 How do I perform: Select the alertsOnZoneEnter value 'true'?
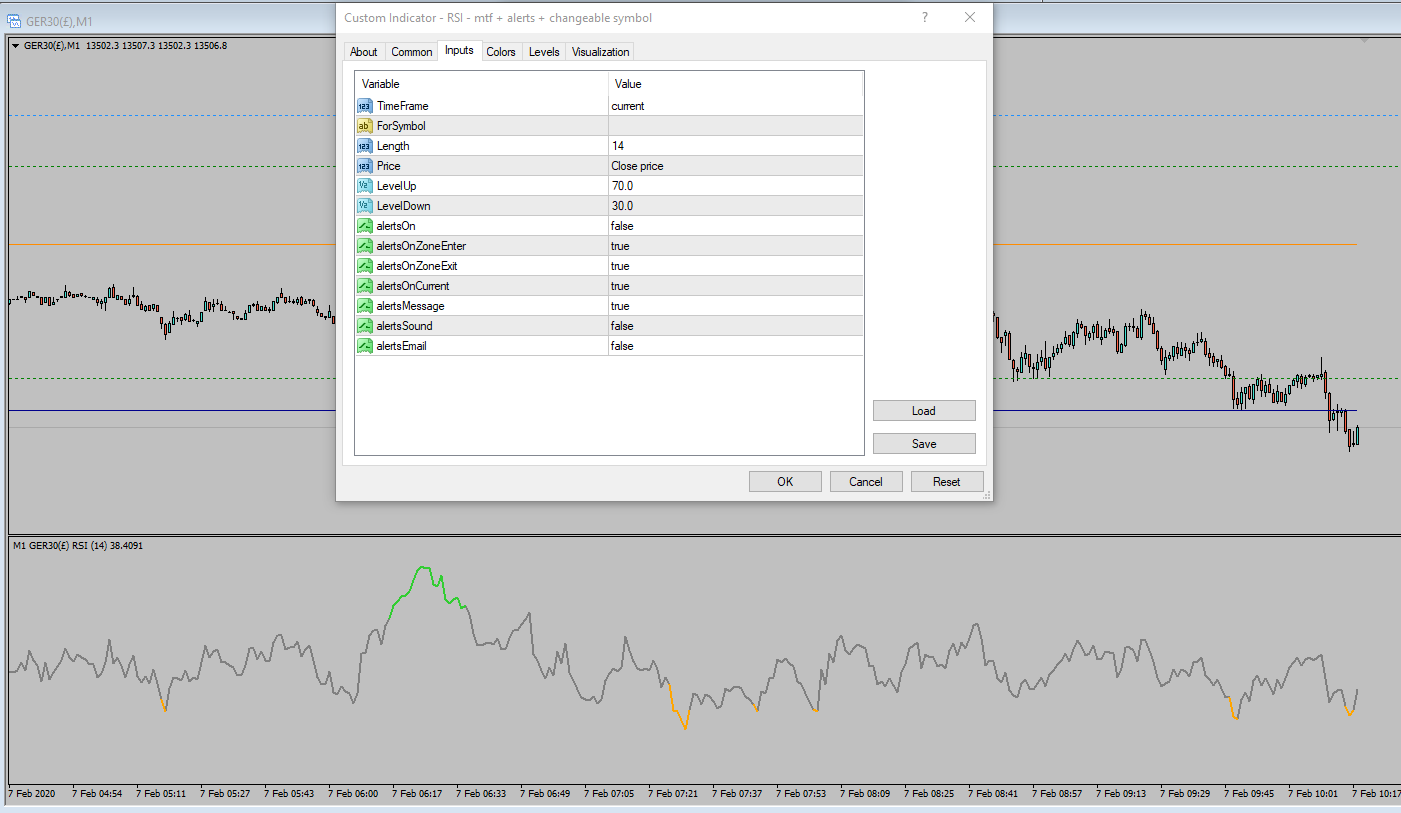620,246
